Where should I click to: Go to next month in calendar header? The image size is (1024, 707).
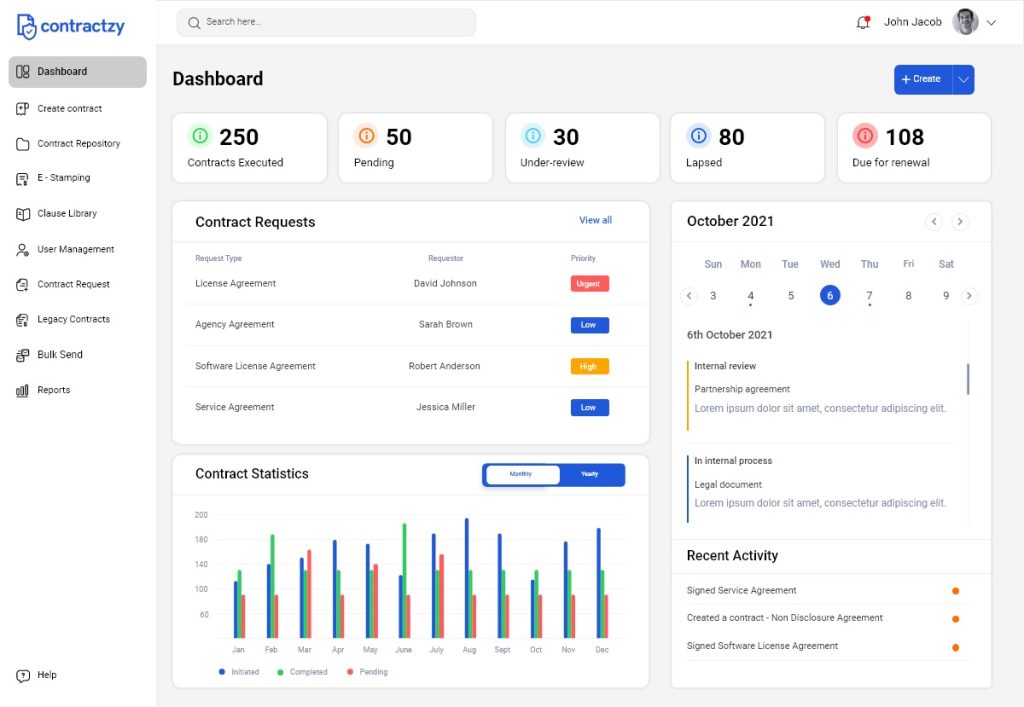(x=960, y=222)
